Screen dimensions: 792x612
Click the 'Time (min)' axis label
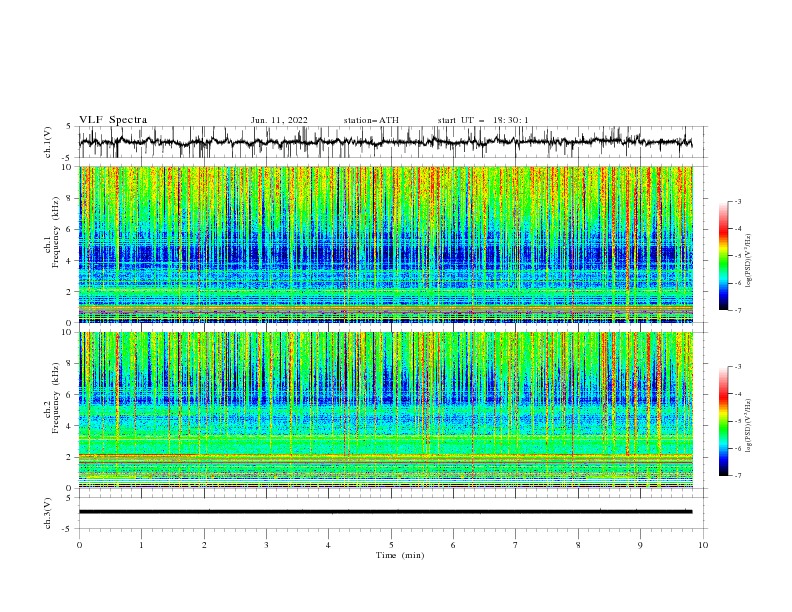[x=400, y=555]
